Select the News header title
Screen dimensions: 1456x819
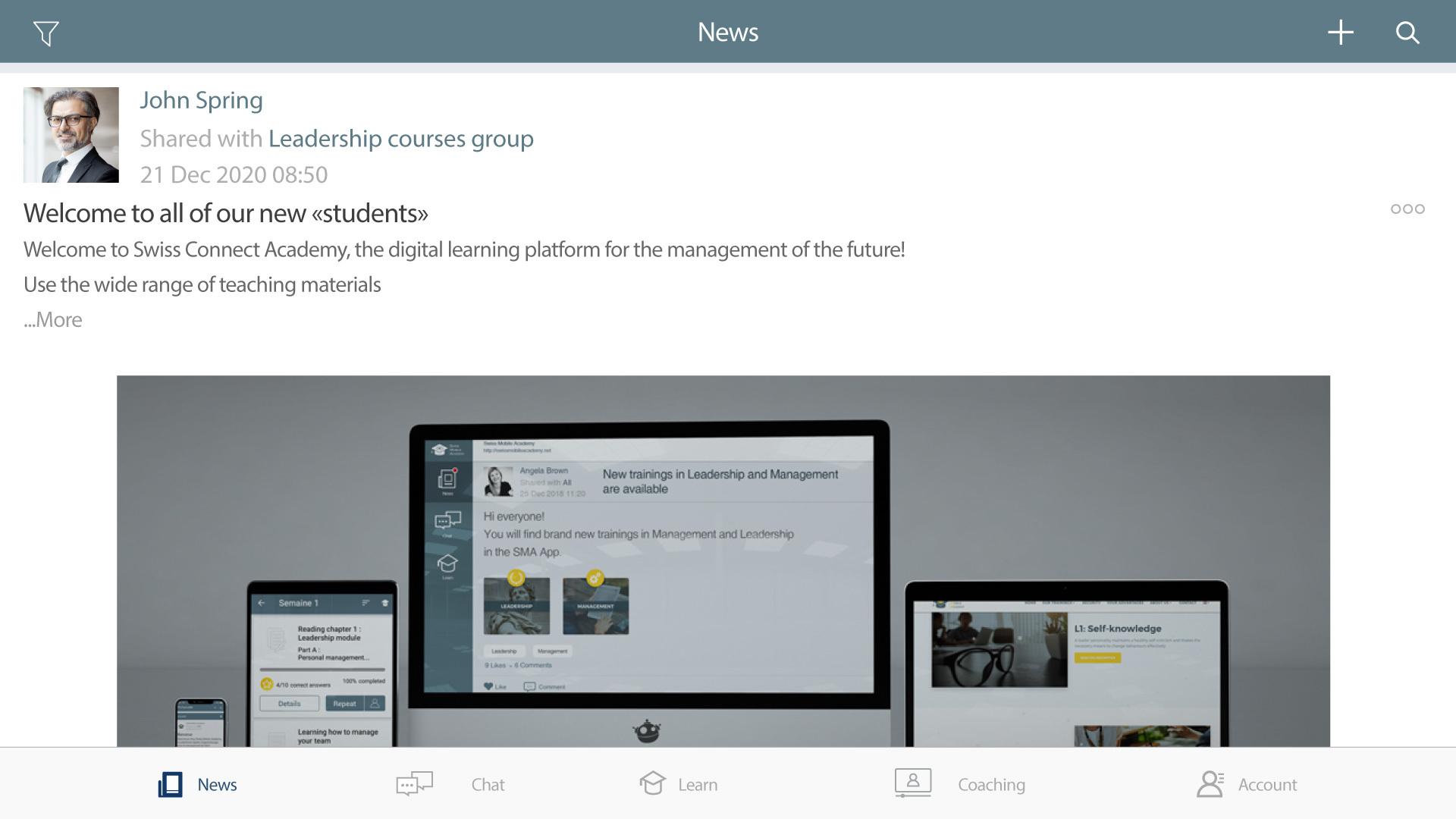click(728, 32)
